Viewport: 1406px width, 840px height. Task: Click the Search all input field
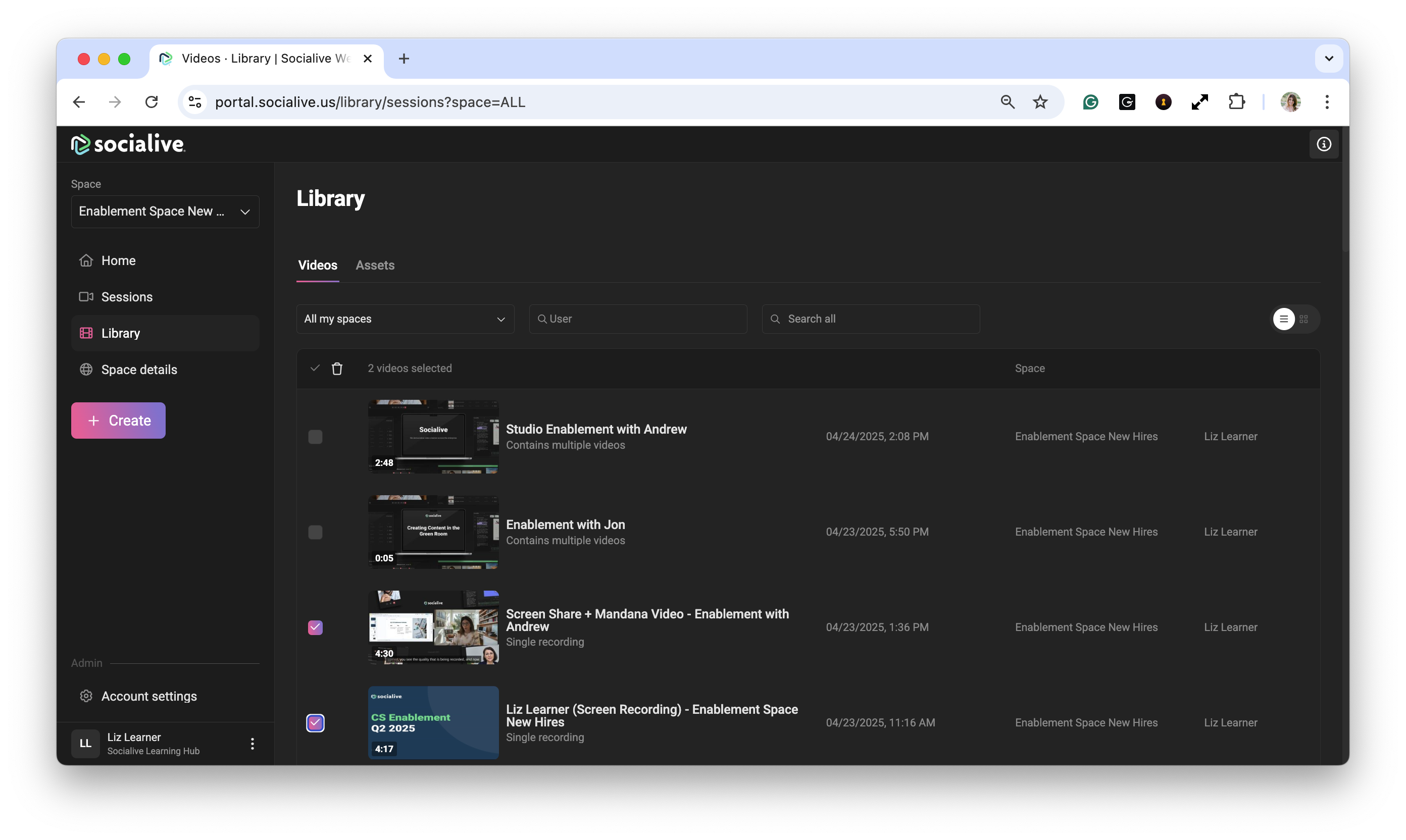click(x=878, y=319)
